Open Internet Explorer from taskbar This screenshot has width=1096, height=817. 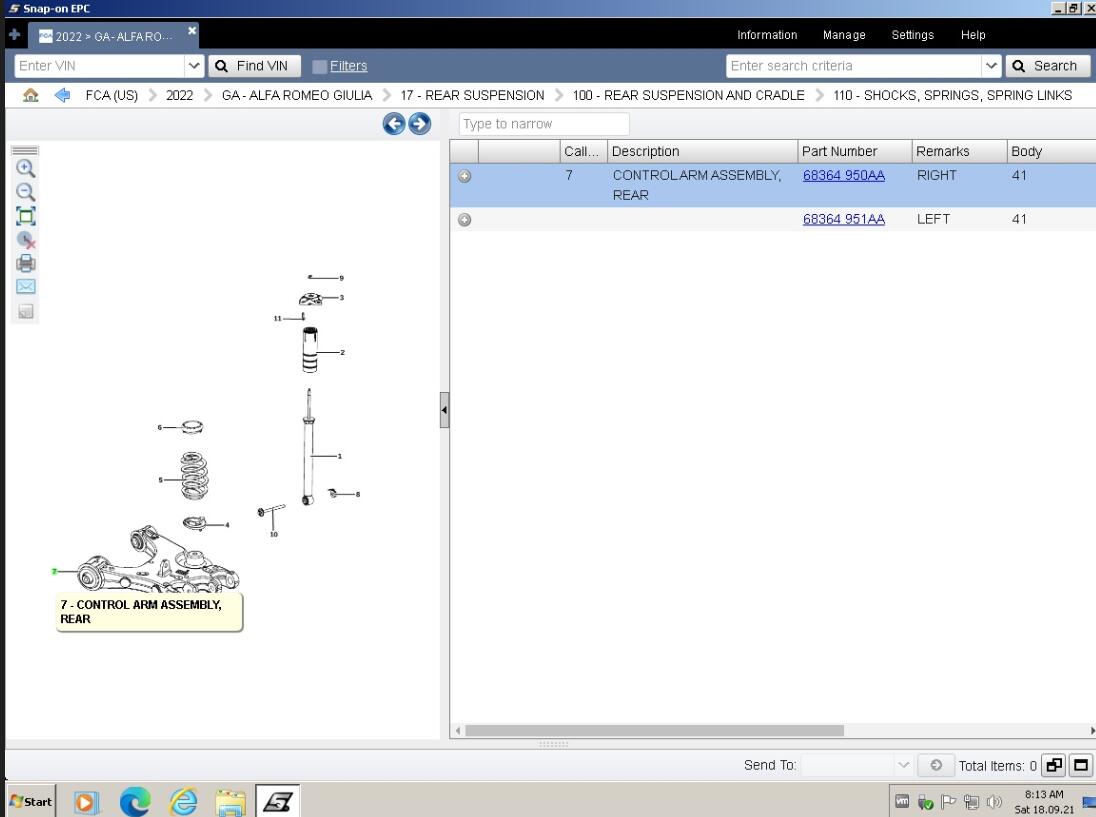[x=183, y=802]
